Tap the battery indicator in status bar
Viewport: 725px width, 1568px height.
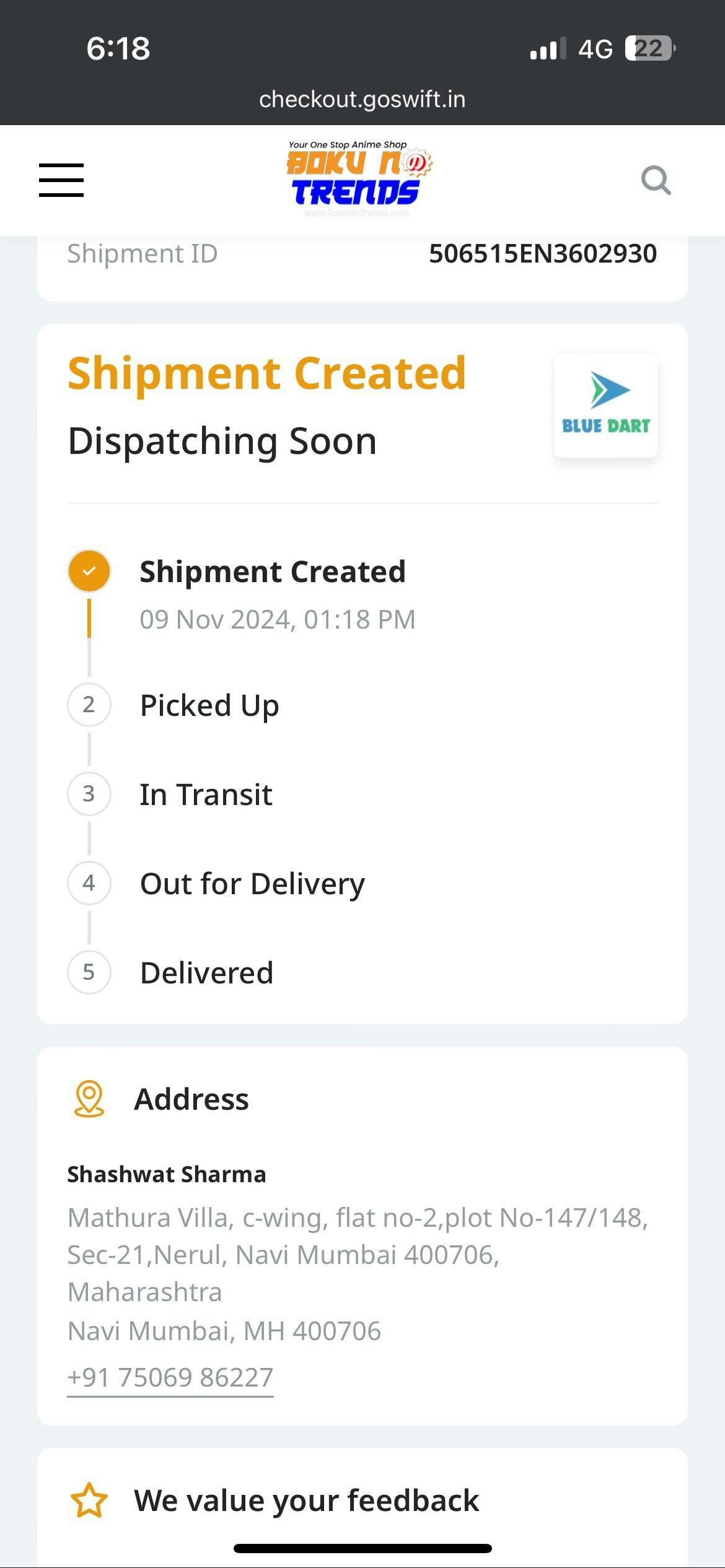tap(649, 48)
